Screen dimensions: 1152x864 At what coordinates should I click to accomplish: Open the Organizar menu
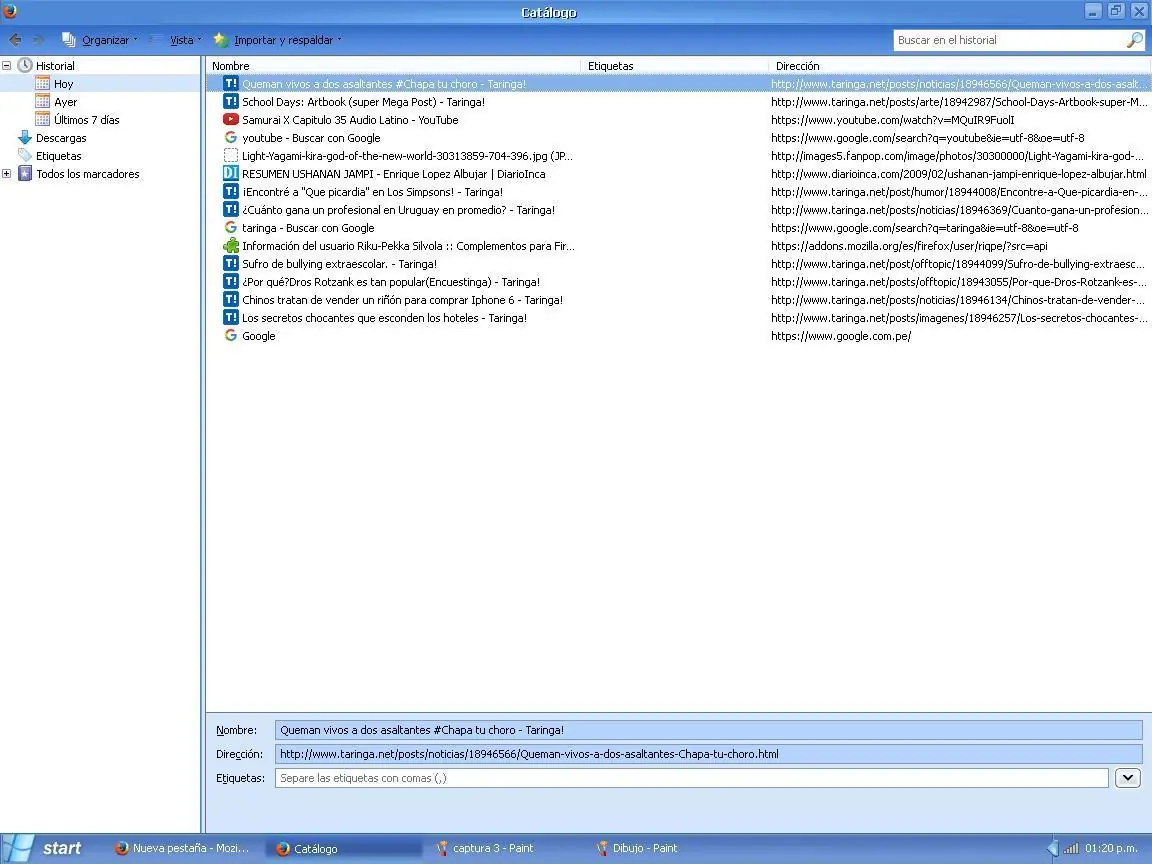[100, 40]
